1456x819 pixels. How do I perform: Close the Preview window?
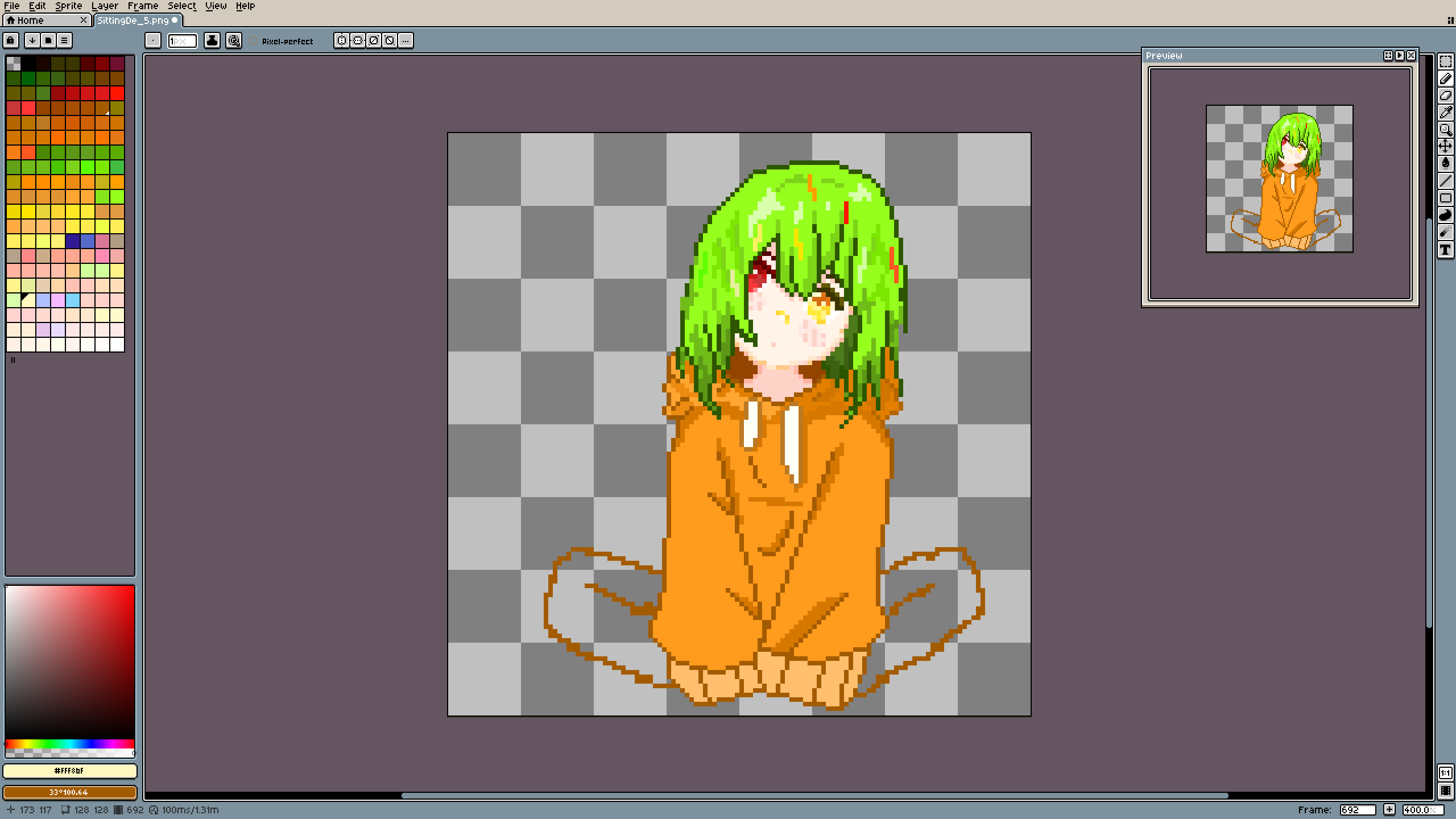pyautogui.click(x=1411, y=56)
